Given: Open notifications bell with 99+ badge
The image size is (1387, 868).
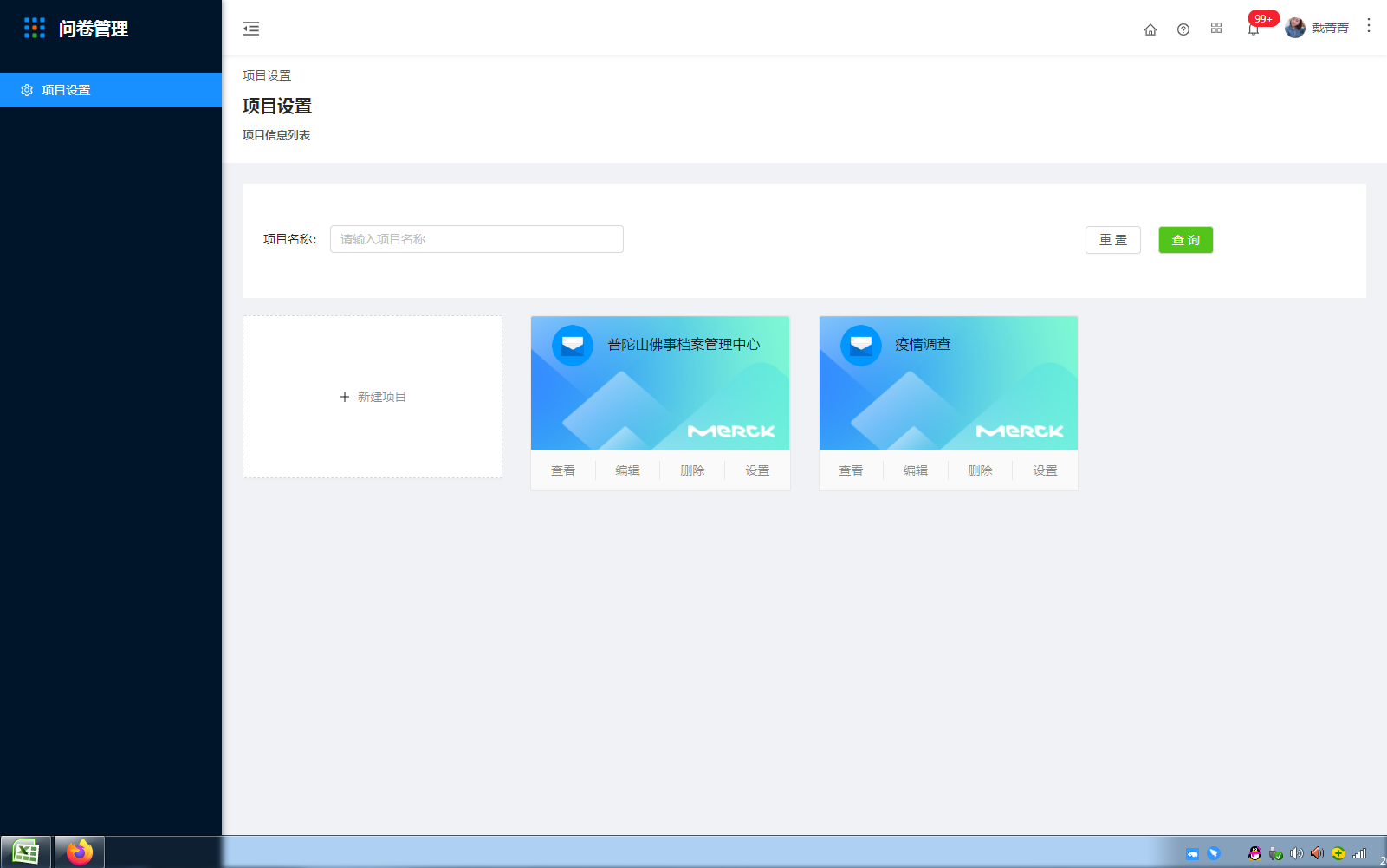Looking at the screenshot, I should [x=1254, y=29].
